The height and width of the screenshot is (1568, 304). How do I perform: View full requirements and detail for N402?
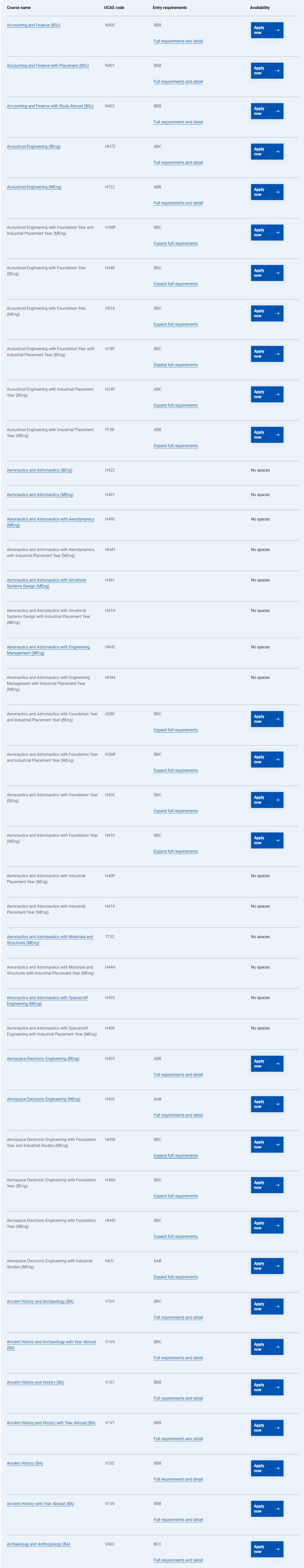tap(178, 122)
